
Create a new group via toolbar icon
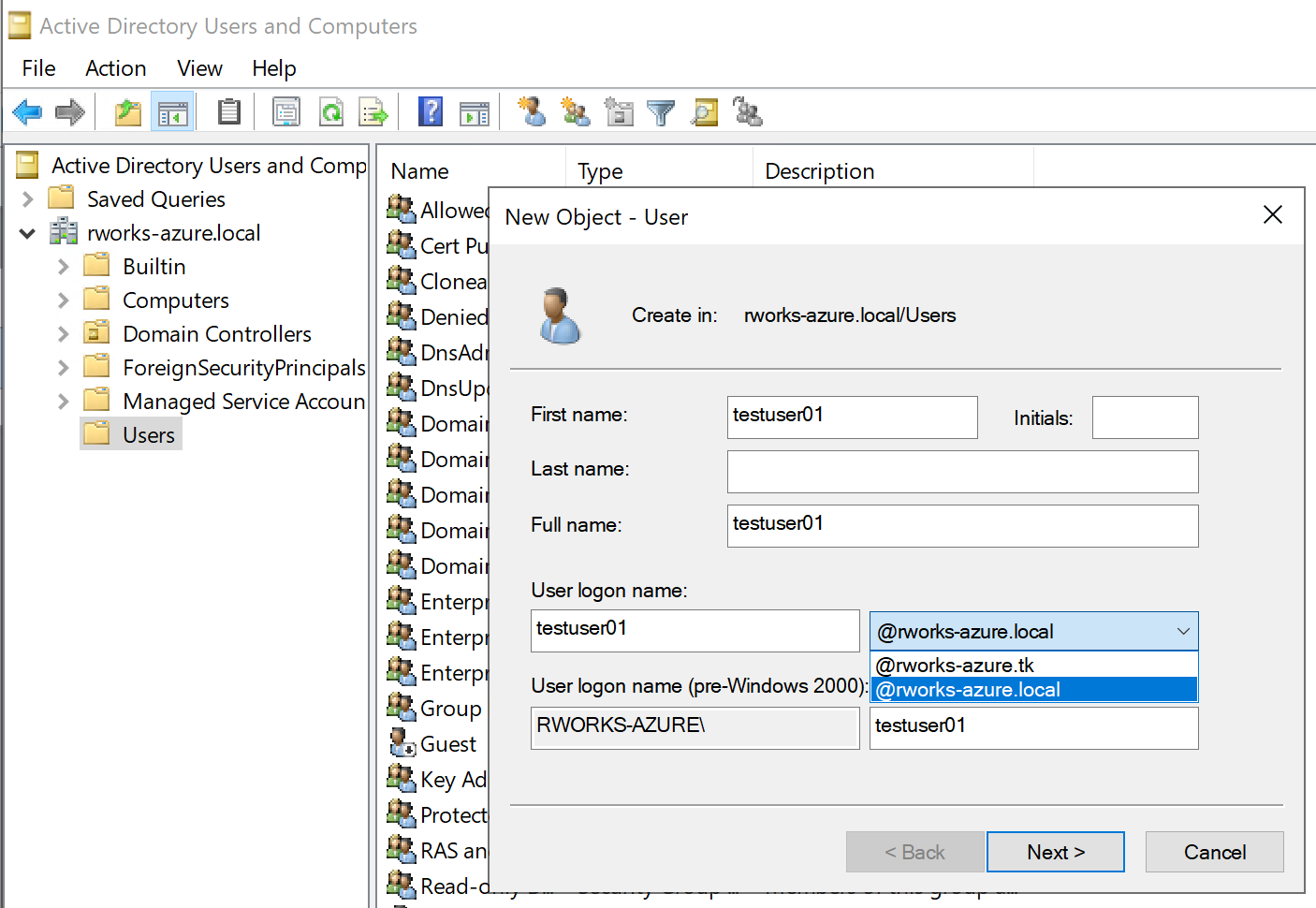[575, 112]
